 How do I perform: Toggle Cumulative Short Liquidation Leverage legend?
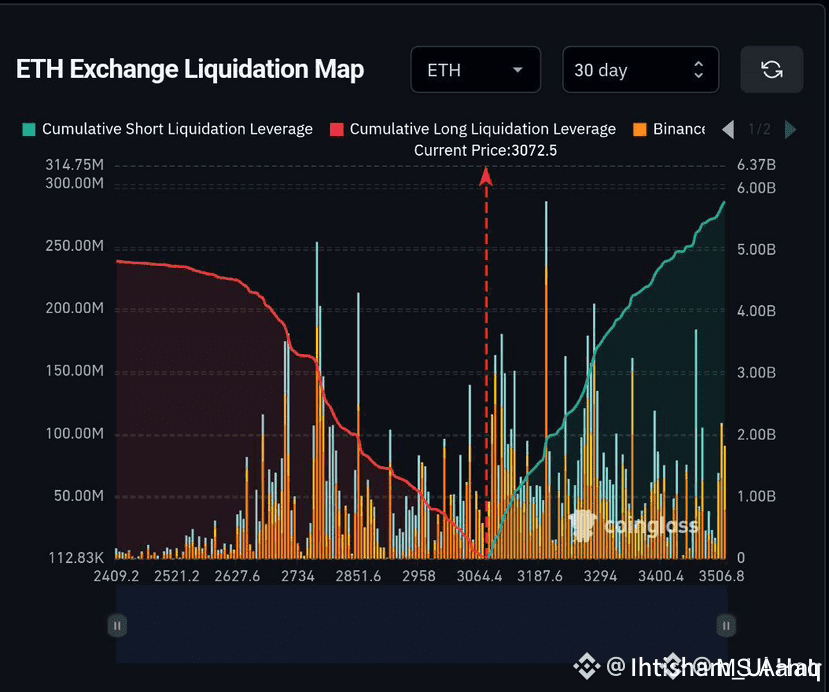coord(168,129)
